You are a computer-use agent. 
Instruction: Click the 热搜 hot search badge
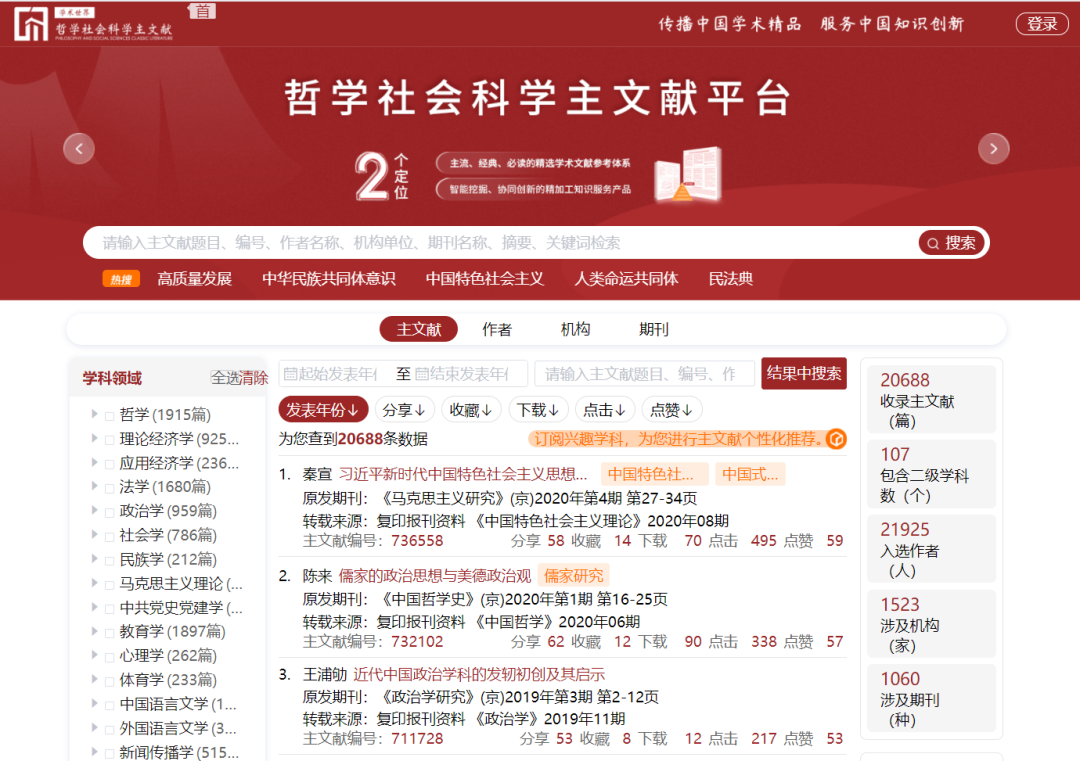tap(121, 279)
